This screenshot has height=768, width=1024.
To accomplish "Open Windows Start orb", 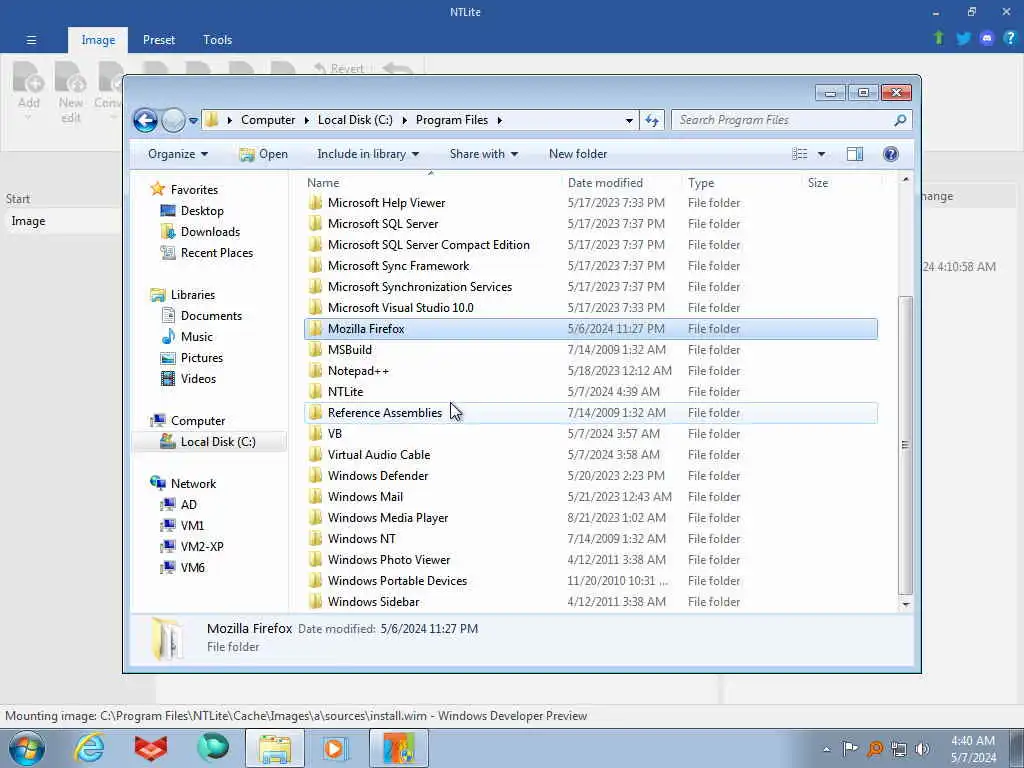I will [x=27, y=748].
